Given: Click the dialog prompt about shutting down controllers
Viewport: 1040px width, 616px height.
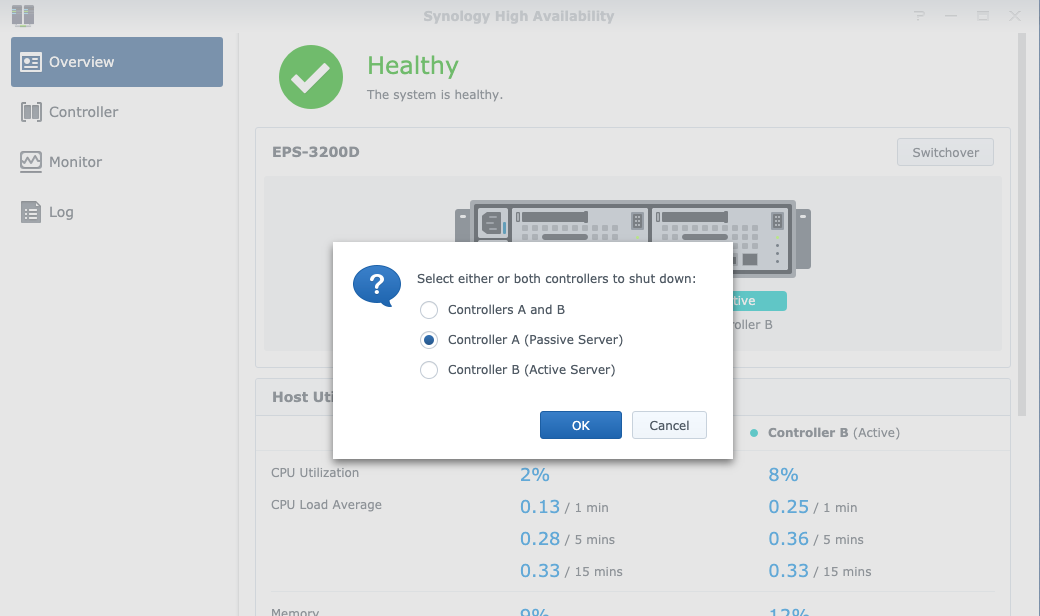Looking at the screenshot, I should [556, 278].
